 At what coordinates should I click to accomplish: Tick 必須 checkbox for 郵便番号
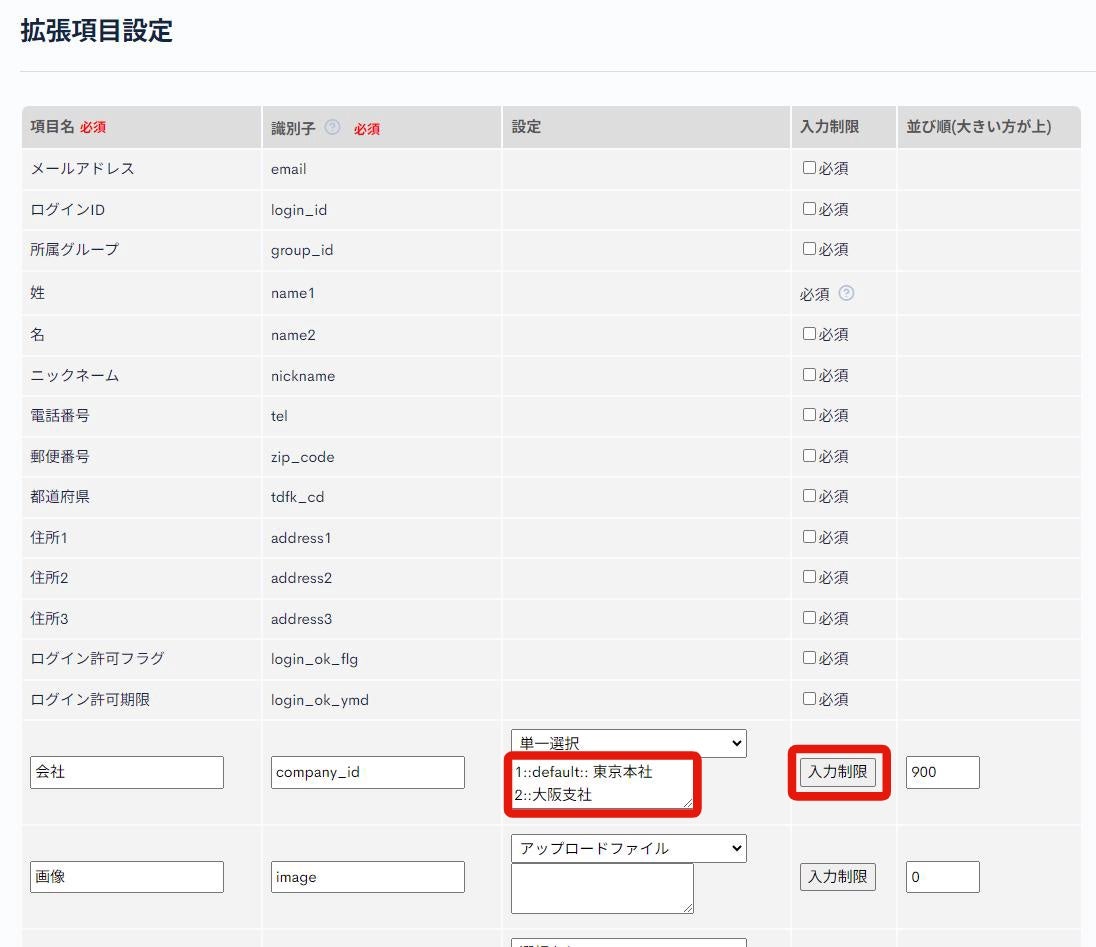[x=809, y=456]
